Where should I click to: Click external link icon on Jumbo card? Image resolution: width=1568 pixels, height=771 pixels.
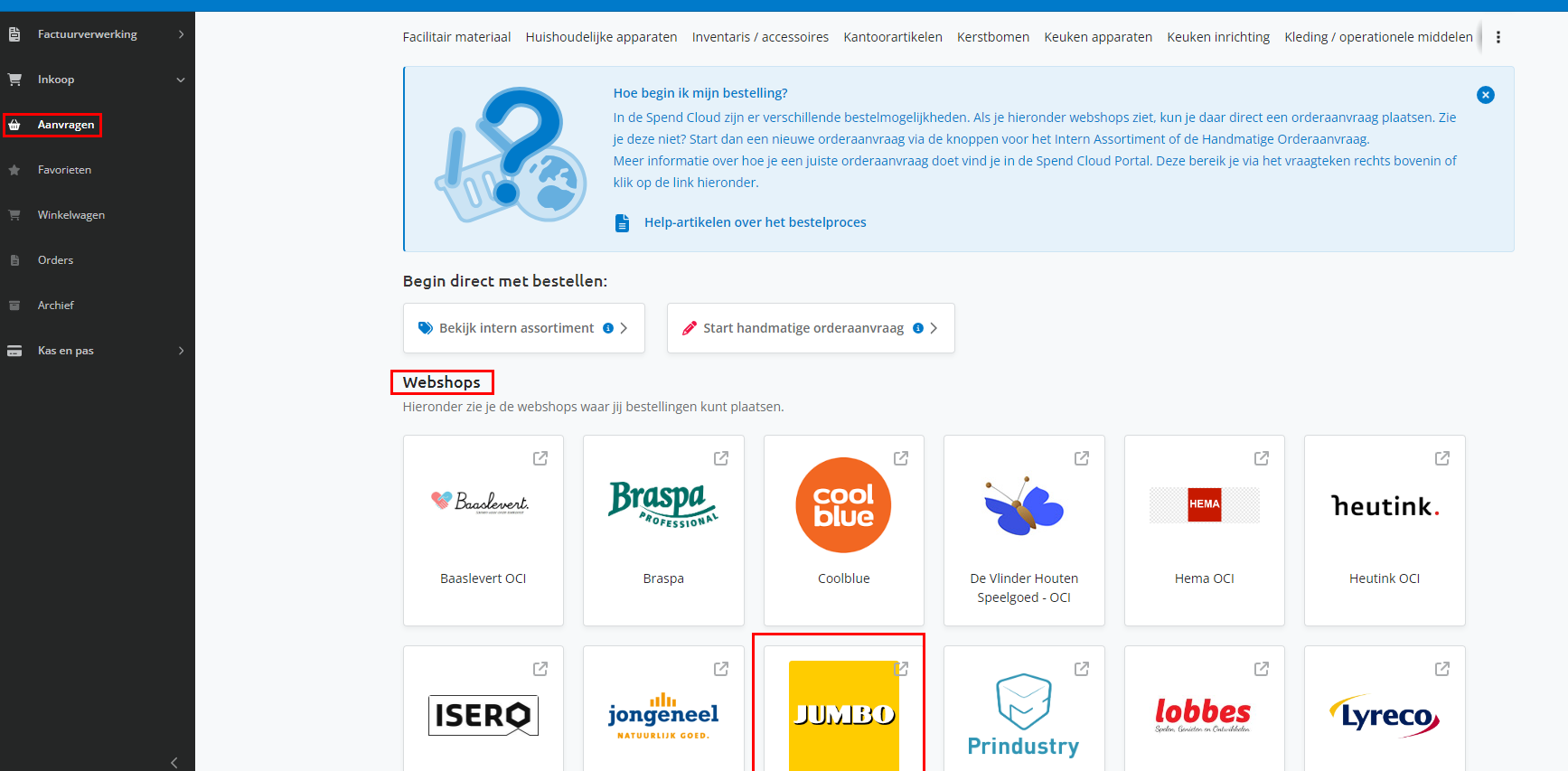point(901,669)
